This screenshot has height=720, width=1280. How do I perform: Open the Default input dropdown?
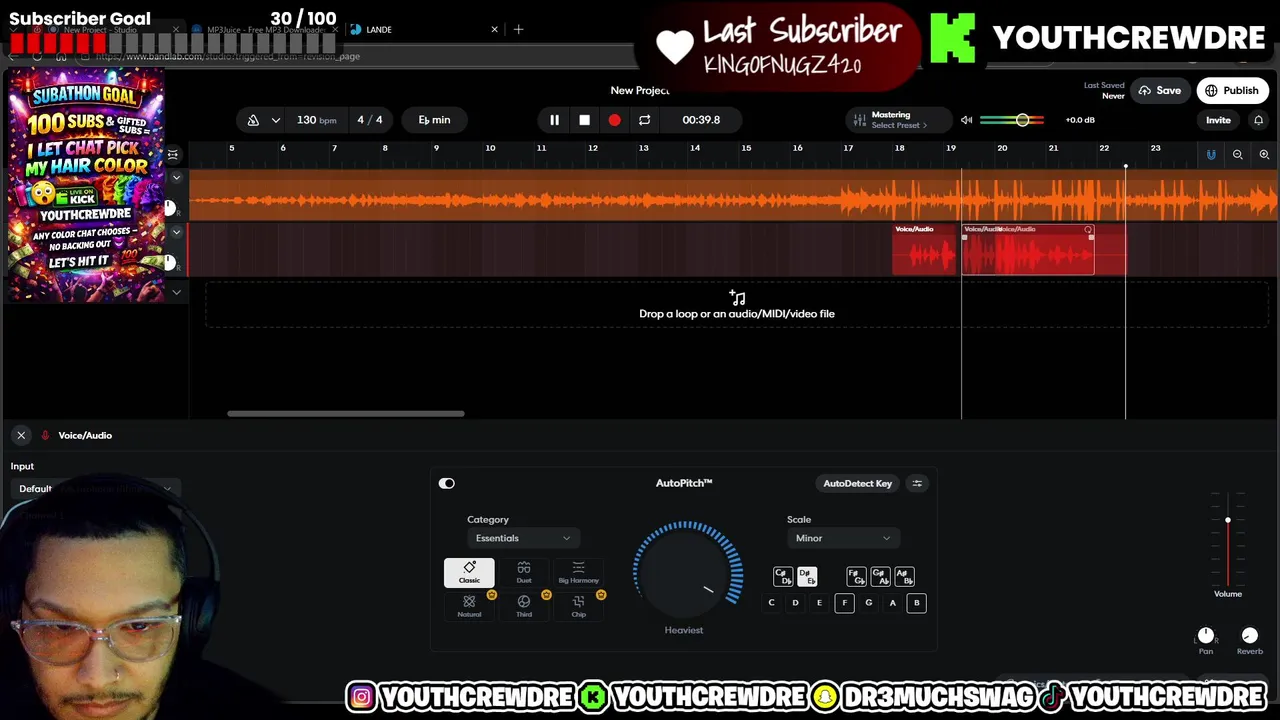coord(95,489)
